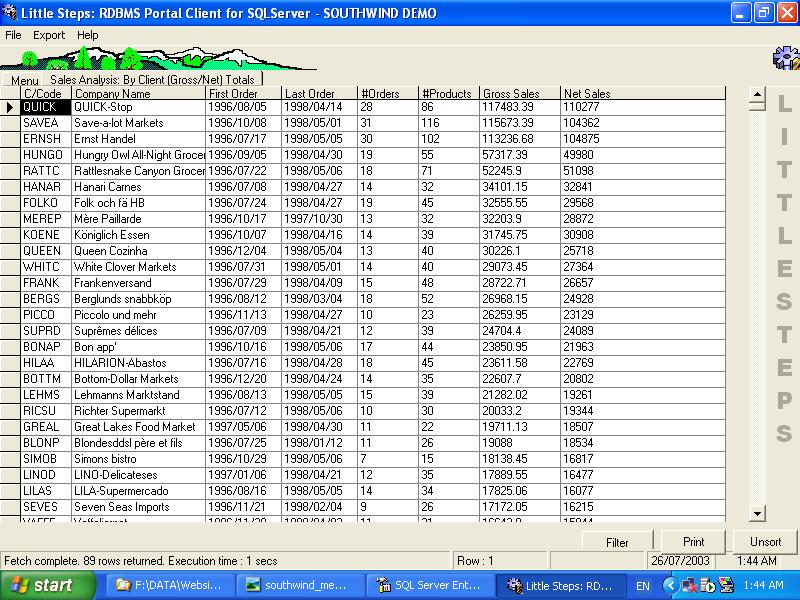
Task: Click the grid scrollbar up arrow
Action: pyautogui.click(x=757, y=94)
